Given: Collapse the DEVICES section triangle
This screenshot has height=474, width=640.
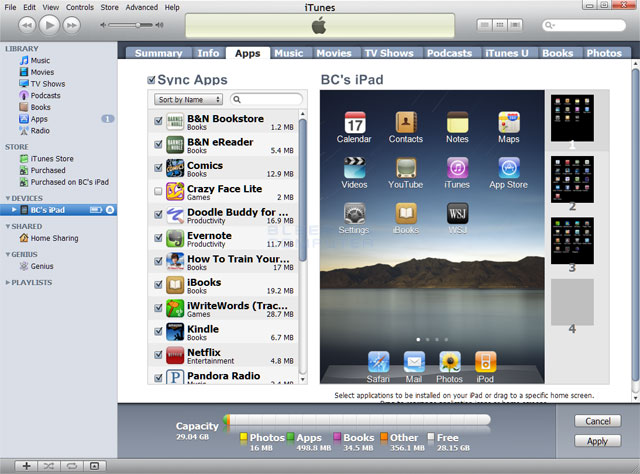Looking at the screenshot, I should tap(8, 198).
